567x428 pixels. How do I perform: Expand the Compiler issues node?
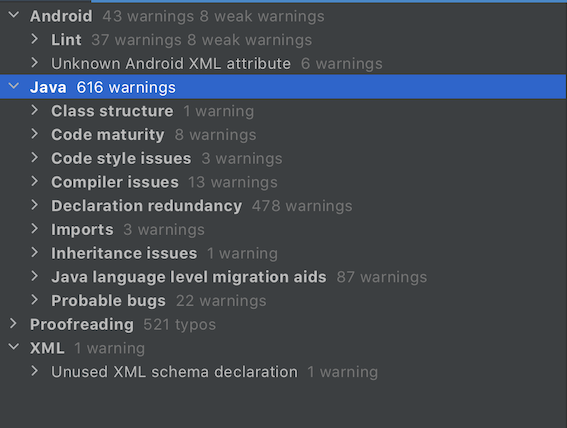coord(35,181)
